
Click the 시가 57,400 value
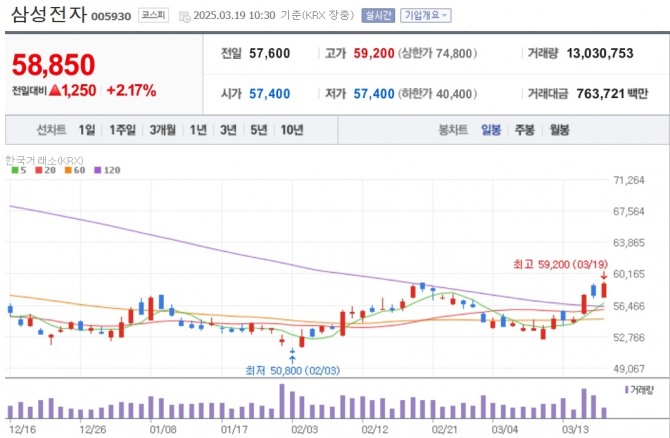[270, 94]
